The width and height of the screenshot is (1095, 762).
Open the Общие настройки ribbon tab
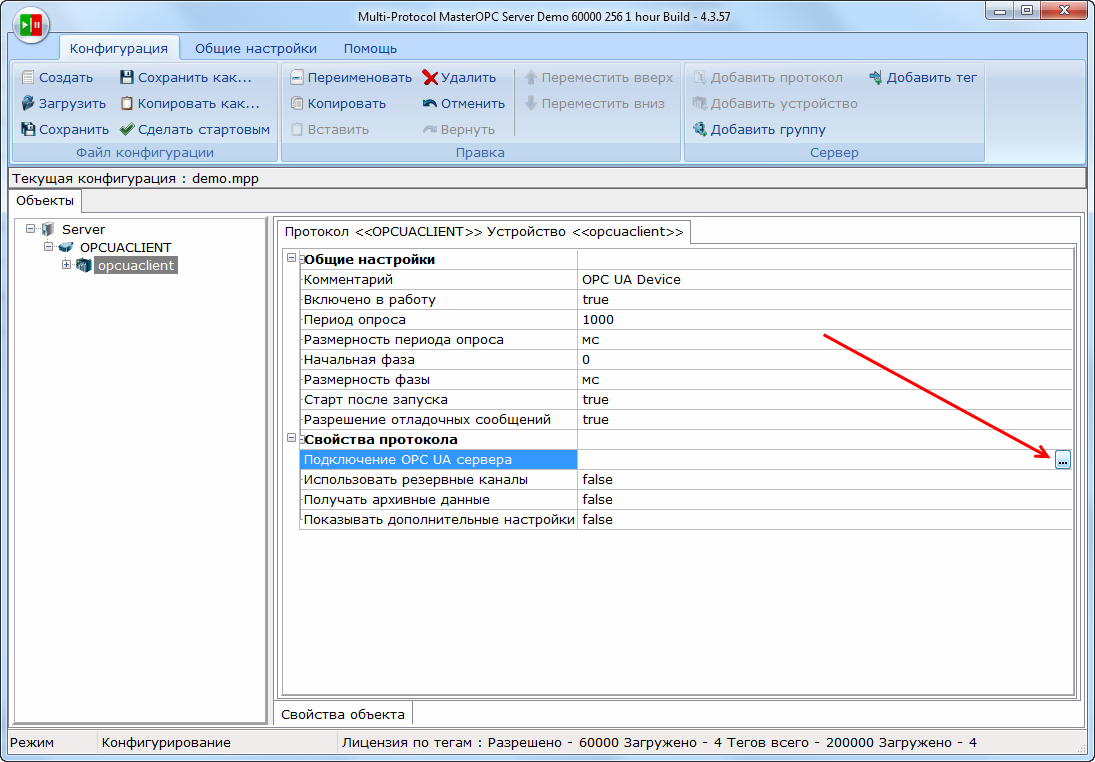click(x=255, y=48)
